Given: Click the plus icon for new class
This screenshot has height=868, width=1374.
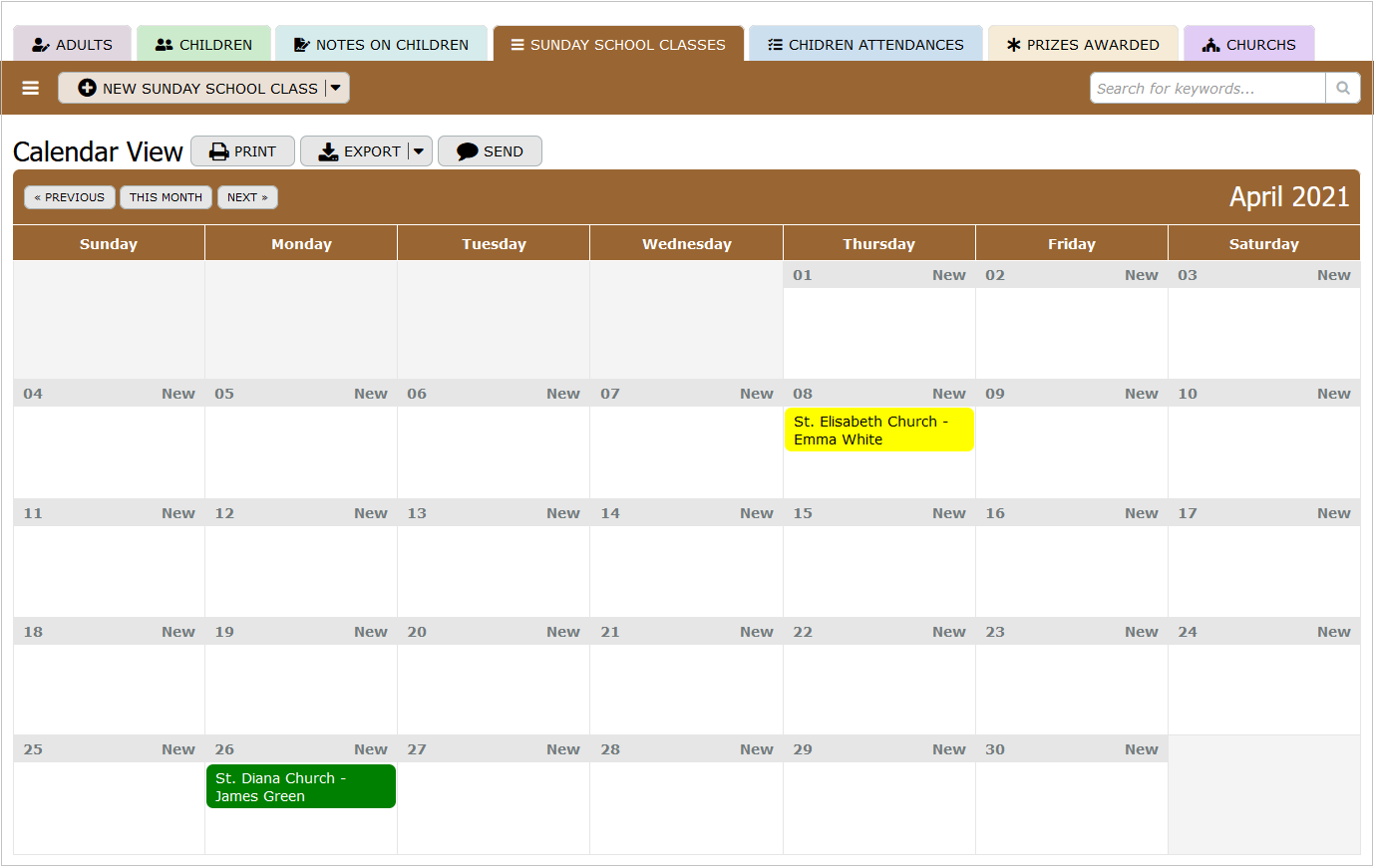Looking at the screenshot, I should (x=87, y=88).
